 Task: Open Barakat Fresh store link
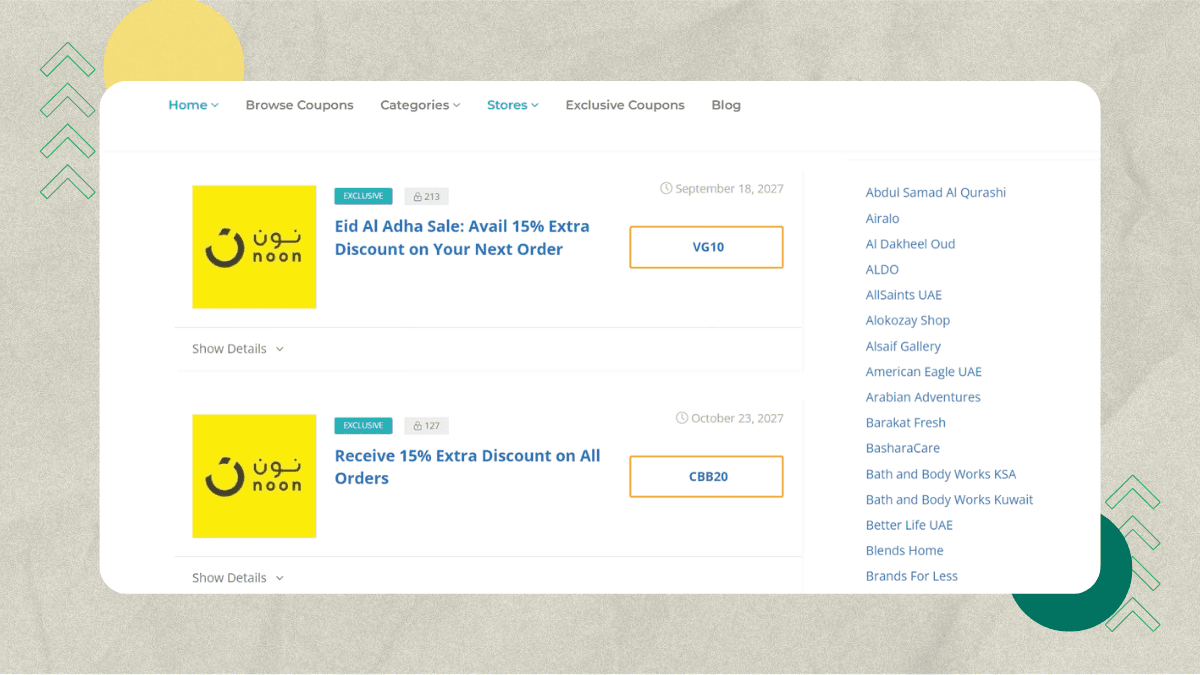tap(906, 423)
